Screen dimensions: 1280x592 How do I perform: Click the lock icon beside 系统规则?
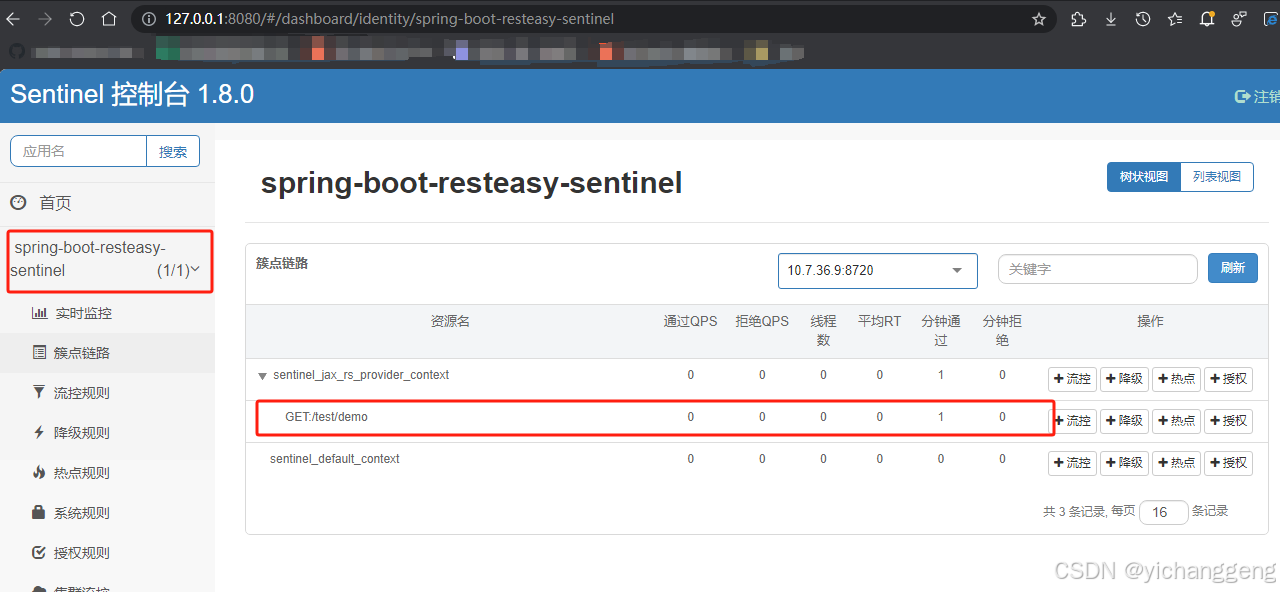39,512
